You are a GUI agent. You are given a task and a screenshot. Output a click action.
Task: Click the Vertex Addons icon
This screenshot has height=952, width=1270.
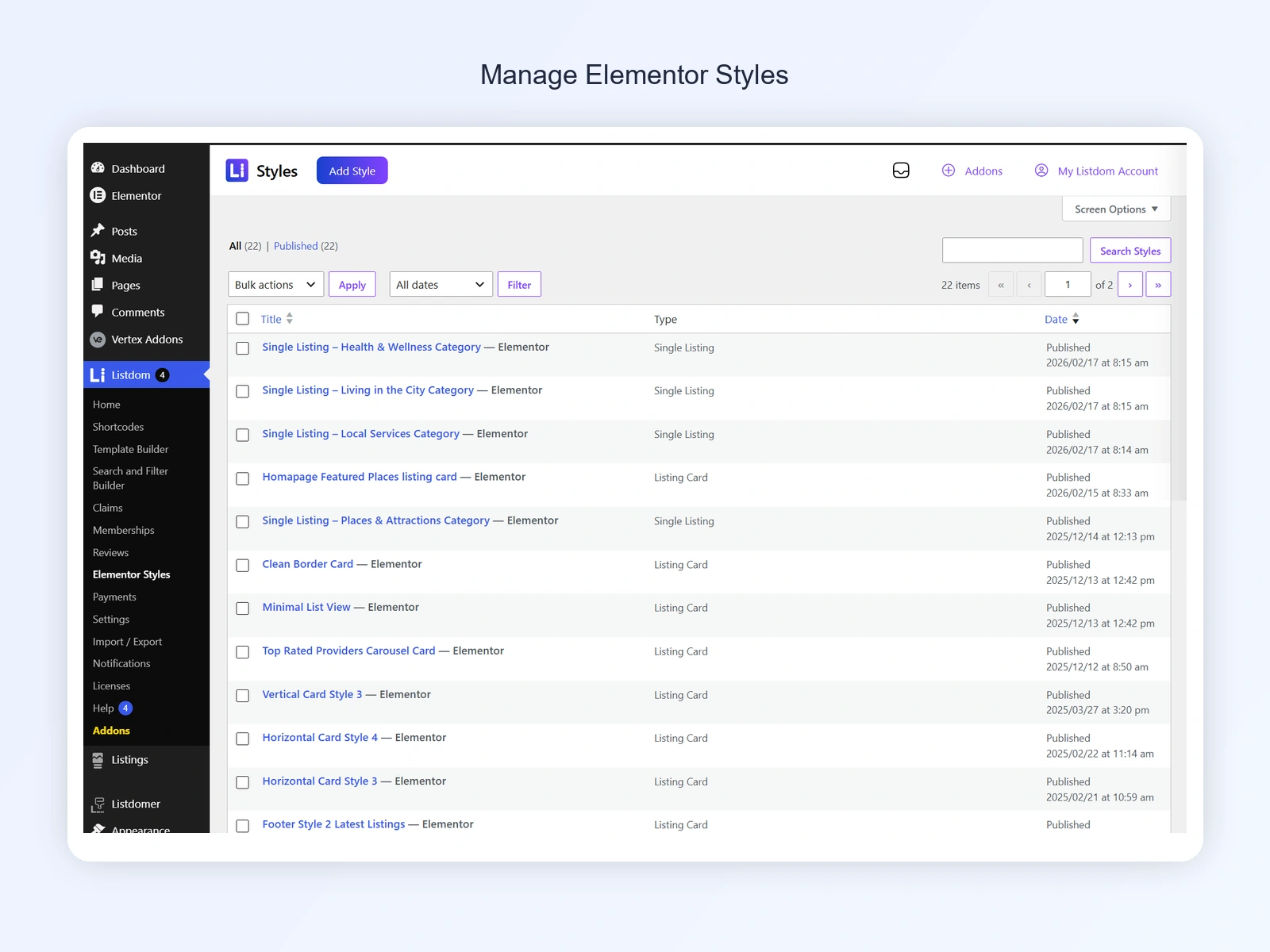98,340
